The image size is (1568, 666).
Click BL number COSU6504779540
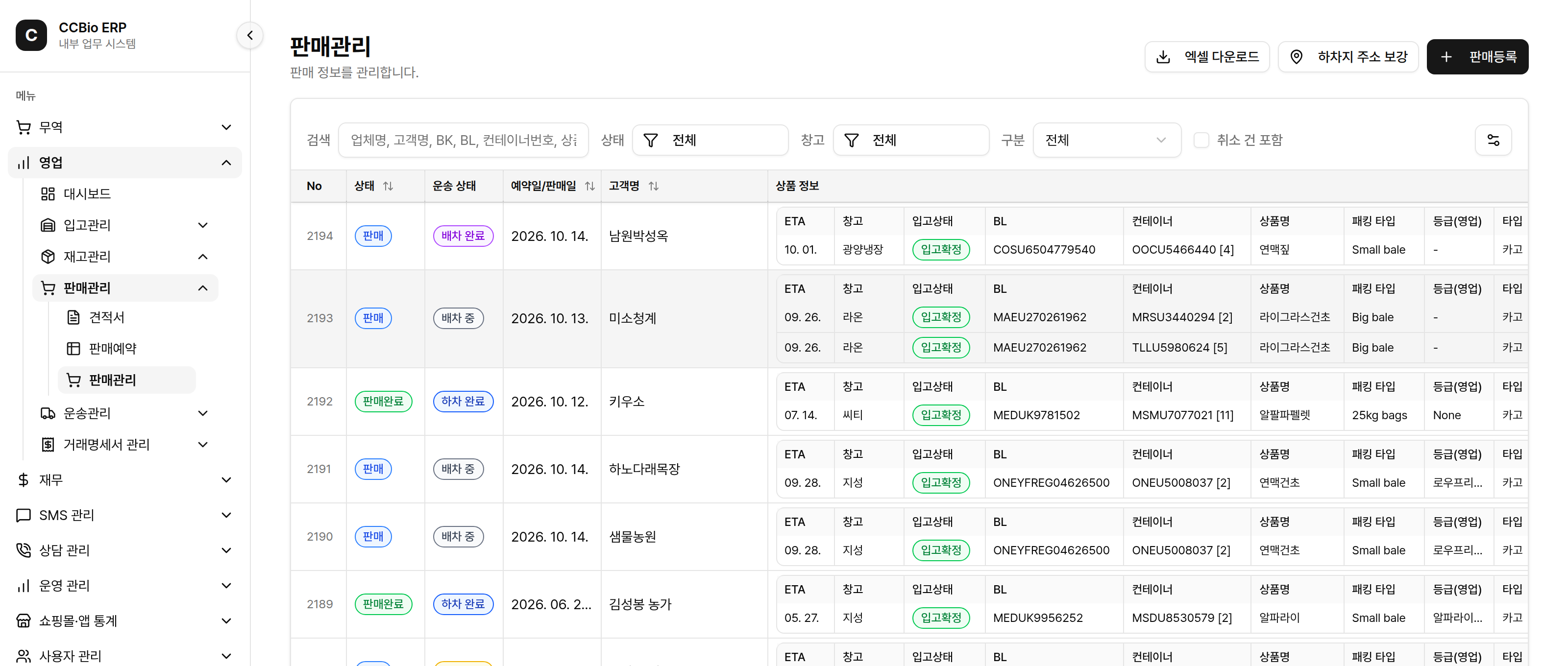pyautogui.click(x=1043, y=249)
